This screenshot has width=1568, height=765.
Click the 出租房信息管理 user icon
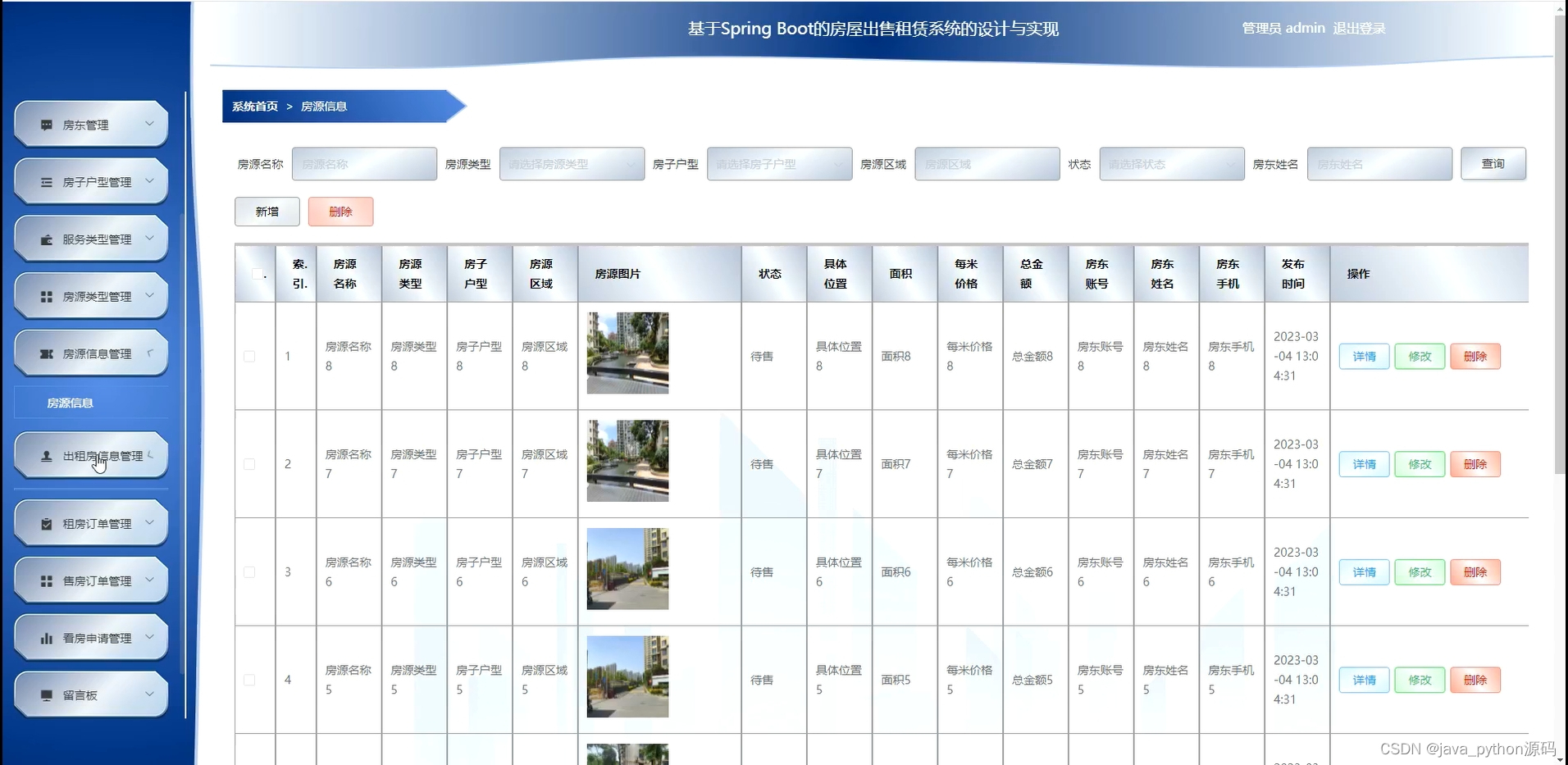point(46,456)
